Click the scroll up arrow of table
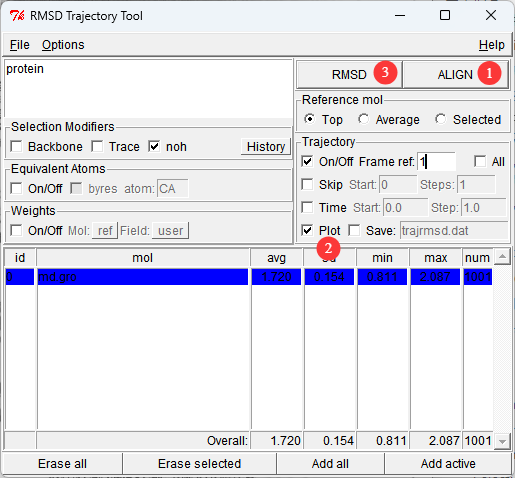Image resolution: width=515 pixels, height=478 pixels. pos(502,257)
